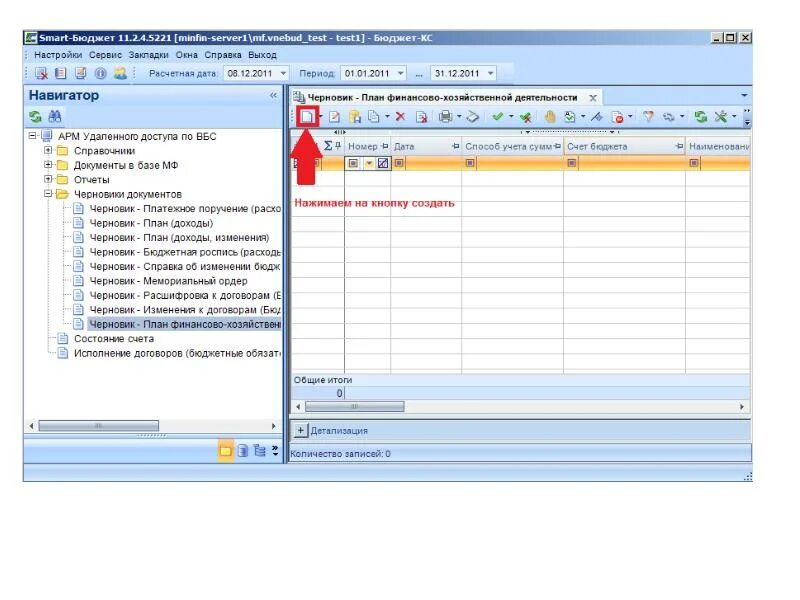Open the print icon dropdown arrow
This screenshot has width=800, height=600.
click(459, 117)
